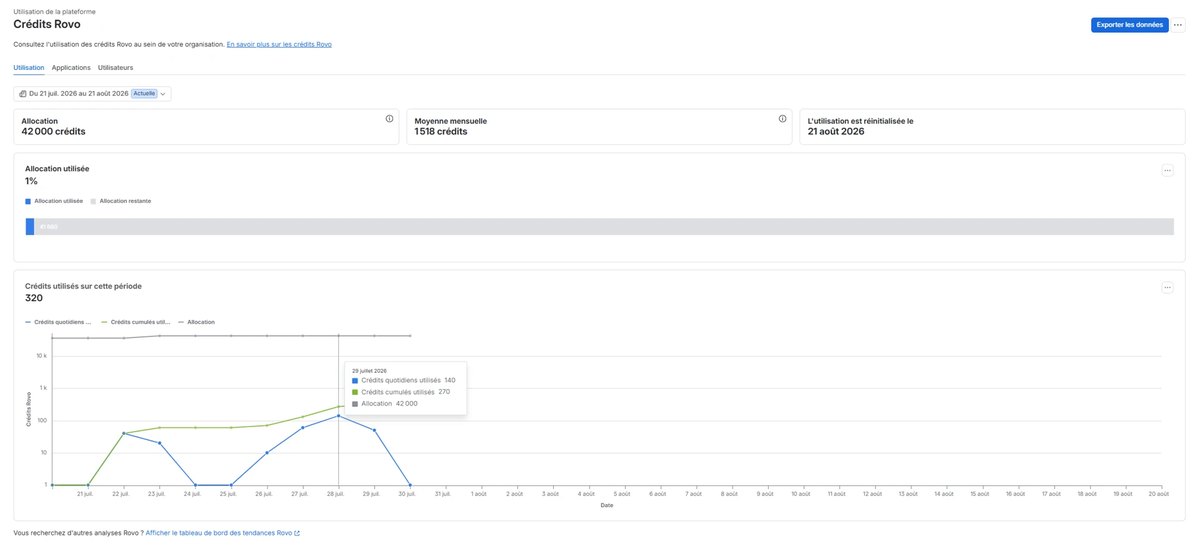The height and width of the screenshot is (546, 1200).
Task: Click the Date axis title under chart
Action: [607, 505]
